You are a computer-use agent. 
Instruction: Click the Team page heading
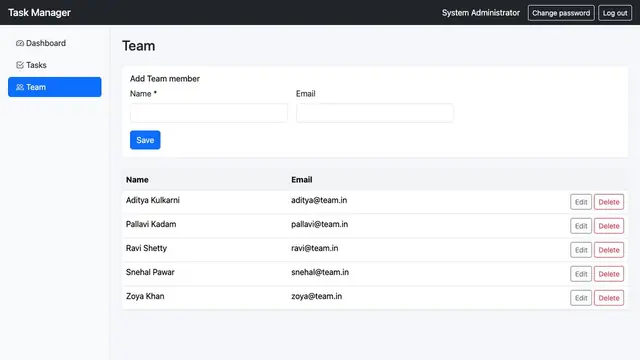138,46
